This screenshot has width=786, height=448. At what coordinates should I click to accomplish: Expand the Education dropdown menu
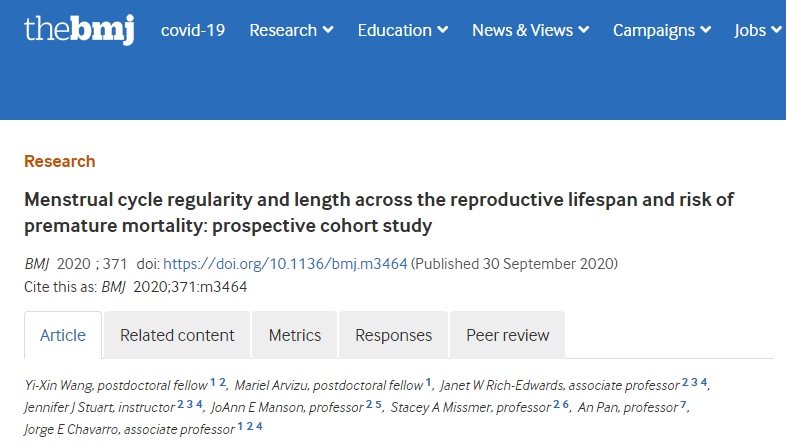[x=403, y=30]
